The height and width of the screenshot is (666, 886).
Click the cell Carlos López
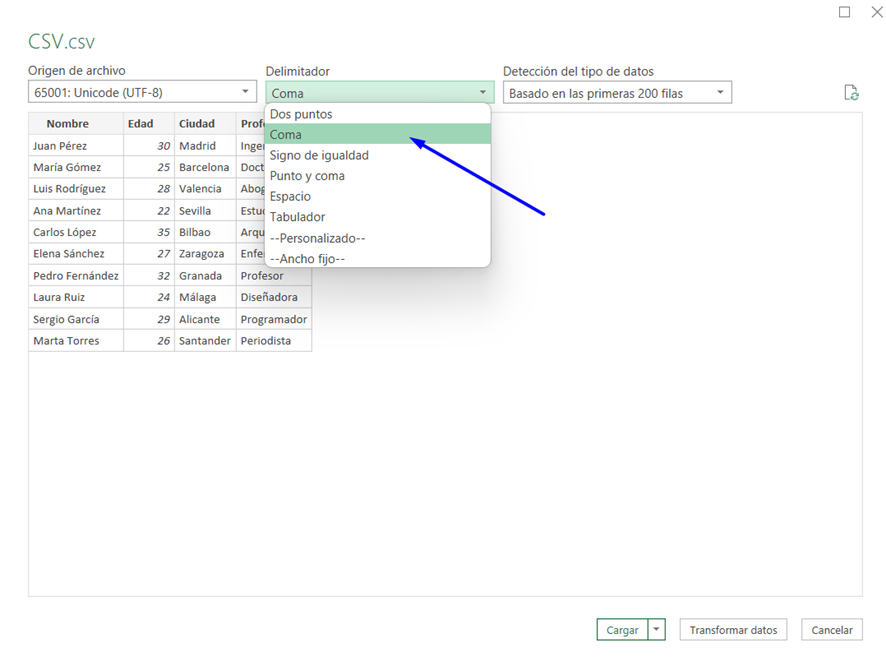click(x=76, y=232)
